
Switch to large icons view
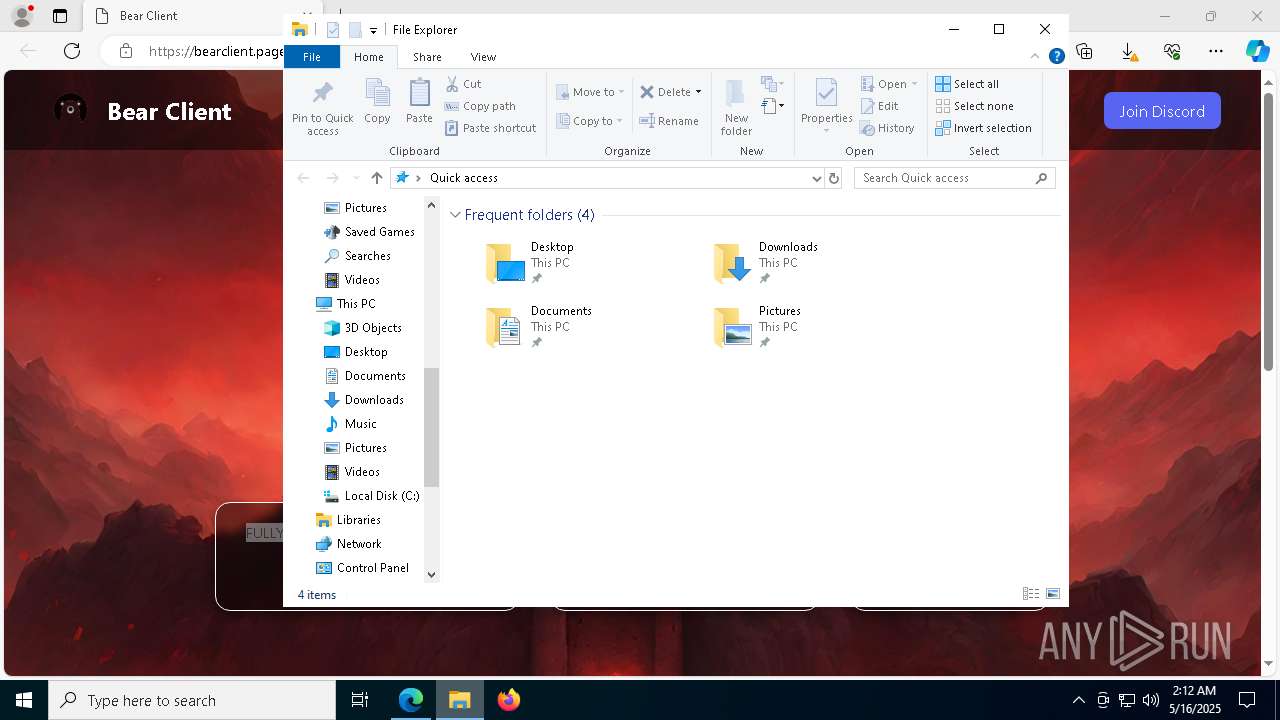click(x=1053, y=594)
